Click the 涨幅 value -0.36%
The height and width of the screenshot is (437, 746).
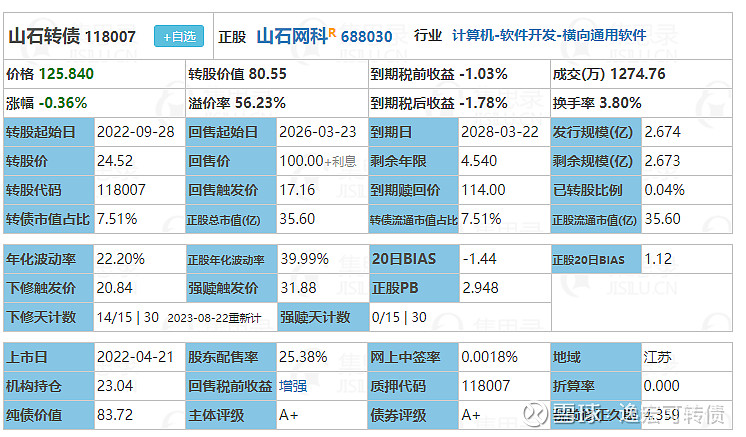point(63,103)
